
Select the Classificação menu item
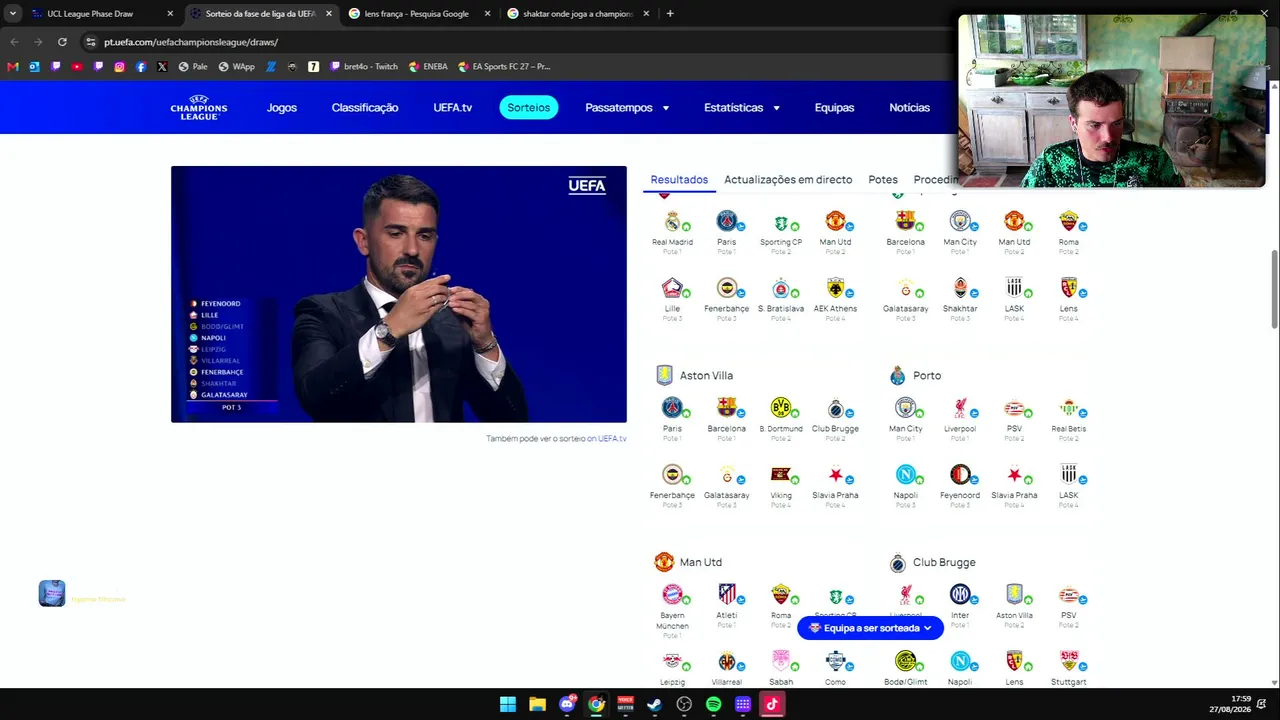[x=365, y=108]
